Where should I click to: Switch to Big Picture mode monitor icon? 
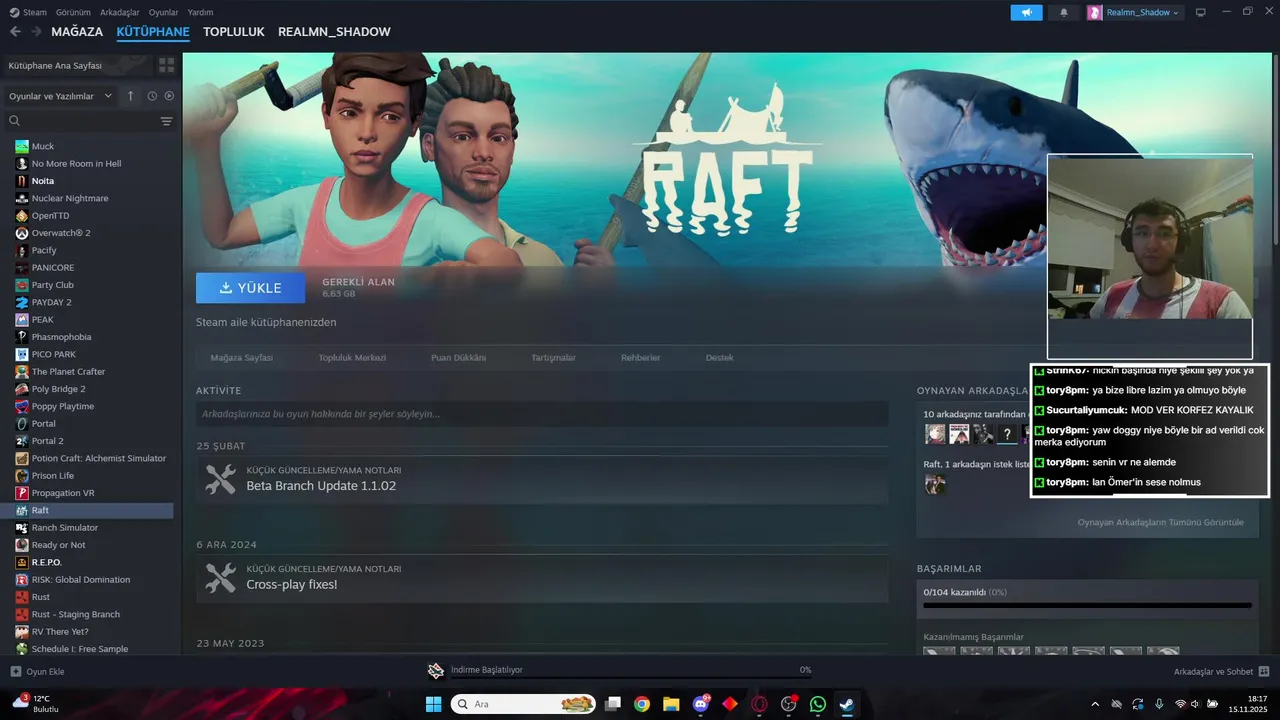(x=1201, y=12)
